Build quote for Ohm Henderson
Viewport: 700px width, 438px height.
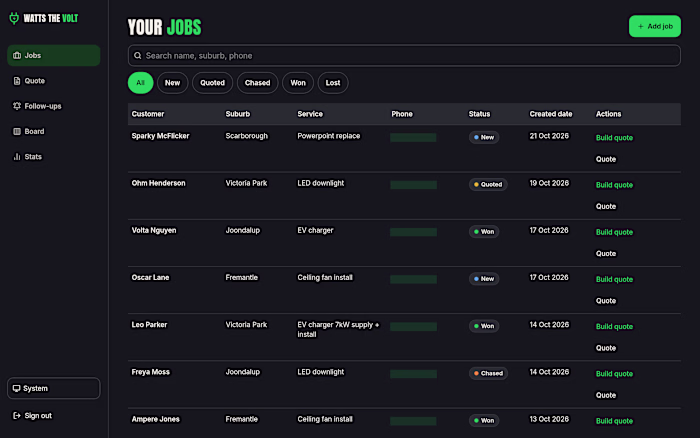click(x=614, y=185)
